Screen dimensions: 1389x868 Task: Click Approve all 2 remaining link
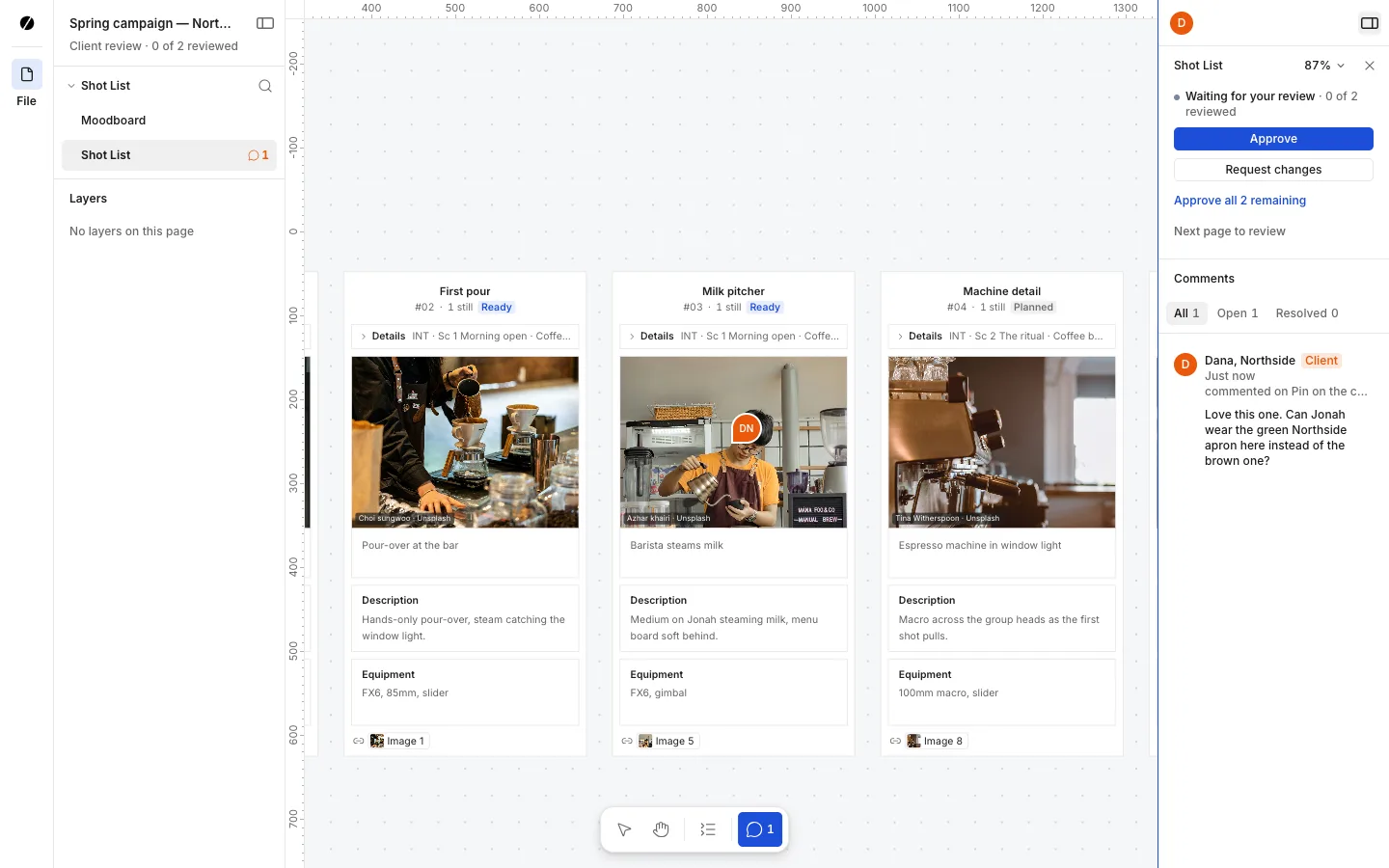[x=1239, y=201]
